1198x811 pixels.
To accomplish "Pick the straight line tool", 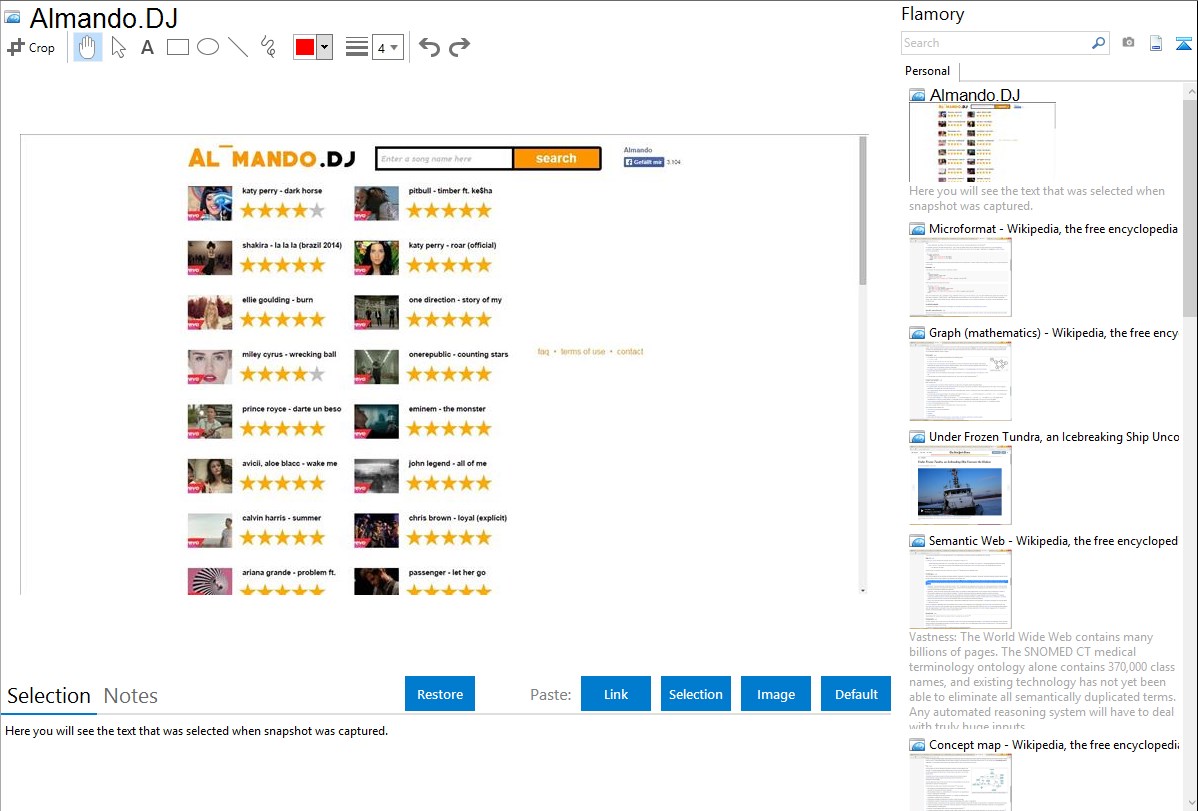I will [x=238, y=47].
